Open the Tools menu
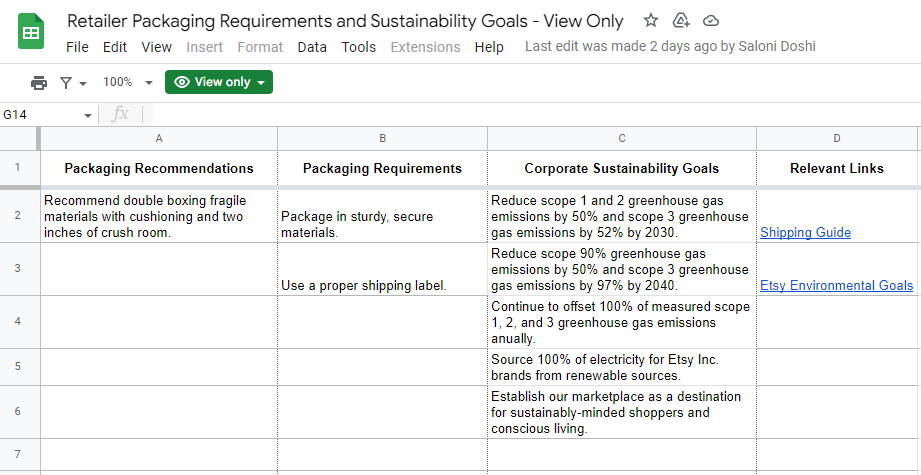This screenshot has height=475, width=921. 358,47
